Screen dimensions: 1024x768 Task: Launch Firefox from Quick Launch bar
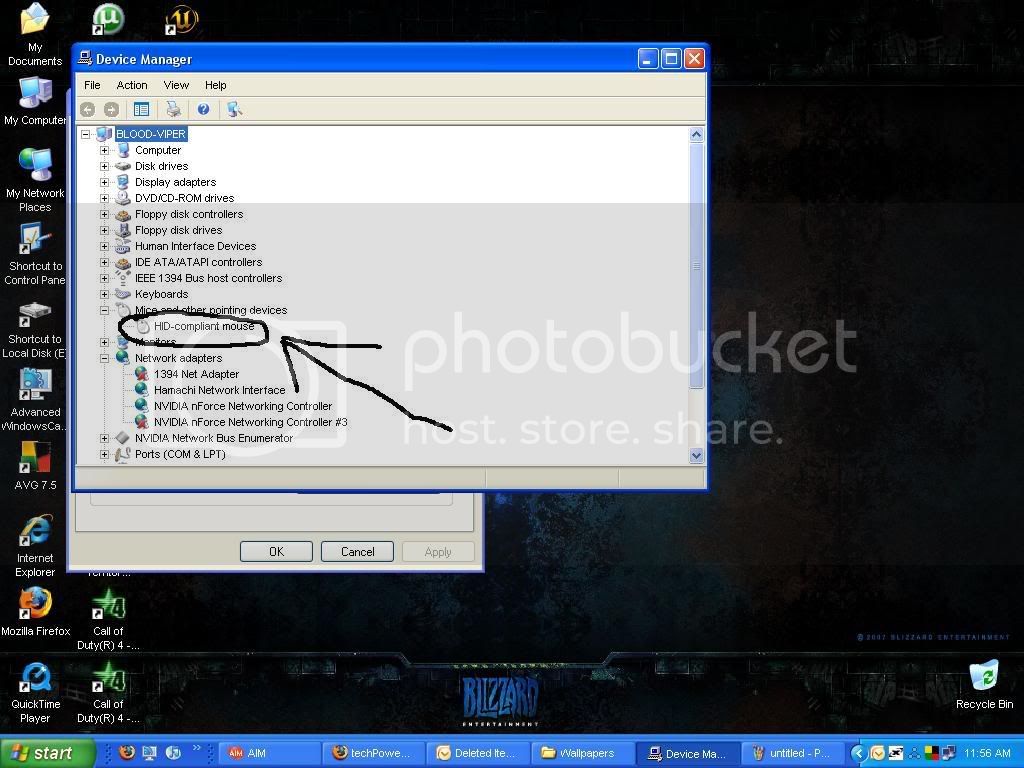[x=127, y=752]
